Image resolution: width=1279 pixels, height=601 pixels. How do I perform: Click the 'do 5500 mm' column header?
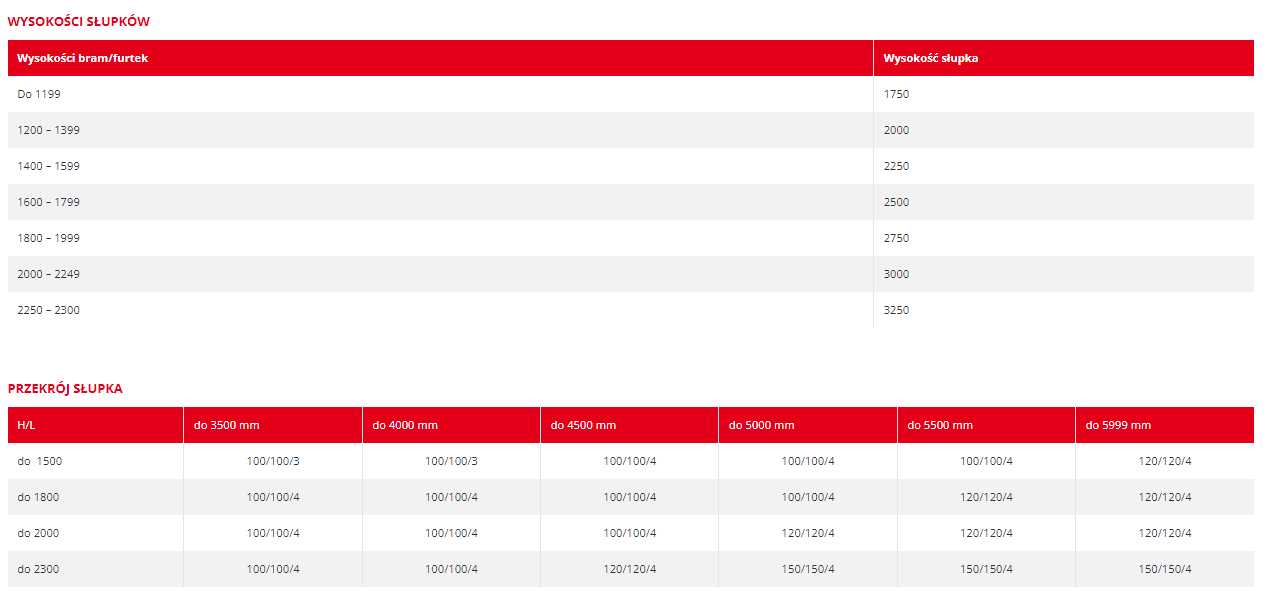[986, 425]
